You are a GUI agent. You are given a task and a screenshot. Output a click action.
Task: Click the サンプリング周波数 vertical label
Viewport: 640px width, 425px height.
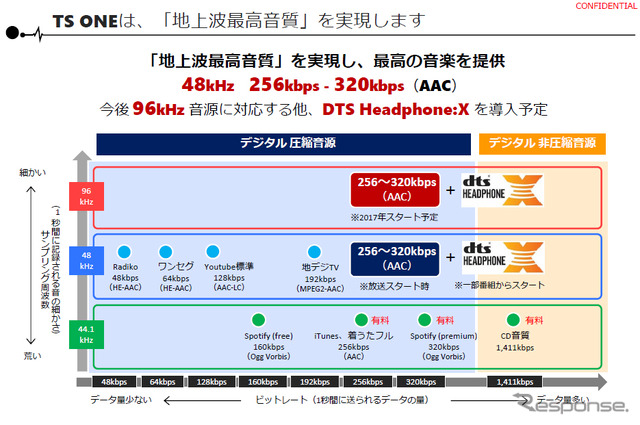pos(45,269)
